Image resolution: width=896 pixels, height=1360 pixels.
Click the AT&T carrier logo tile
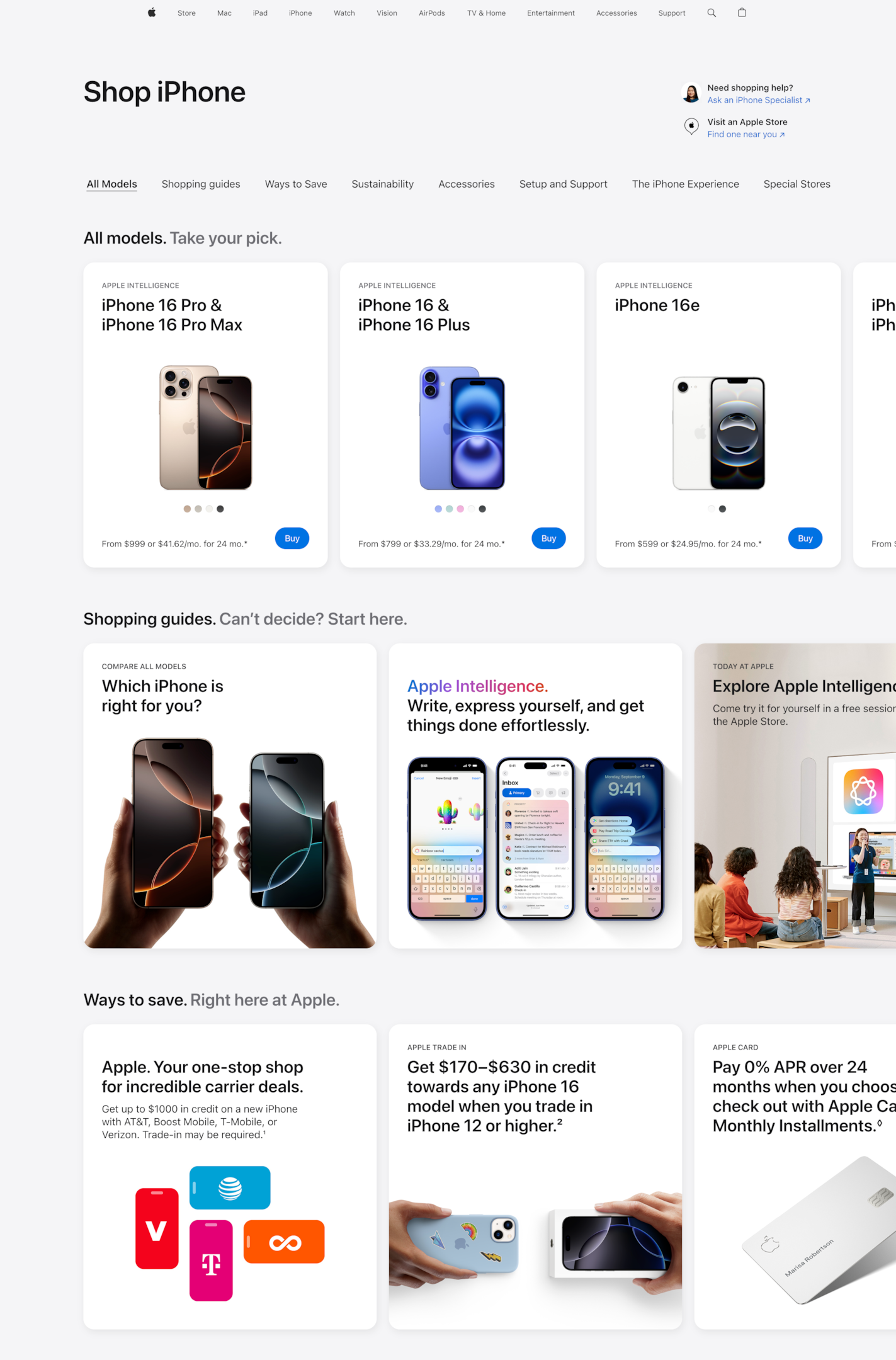pos(230,1187)
